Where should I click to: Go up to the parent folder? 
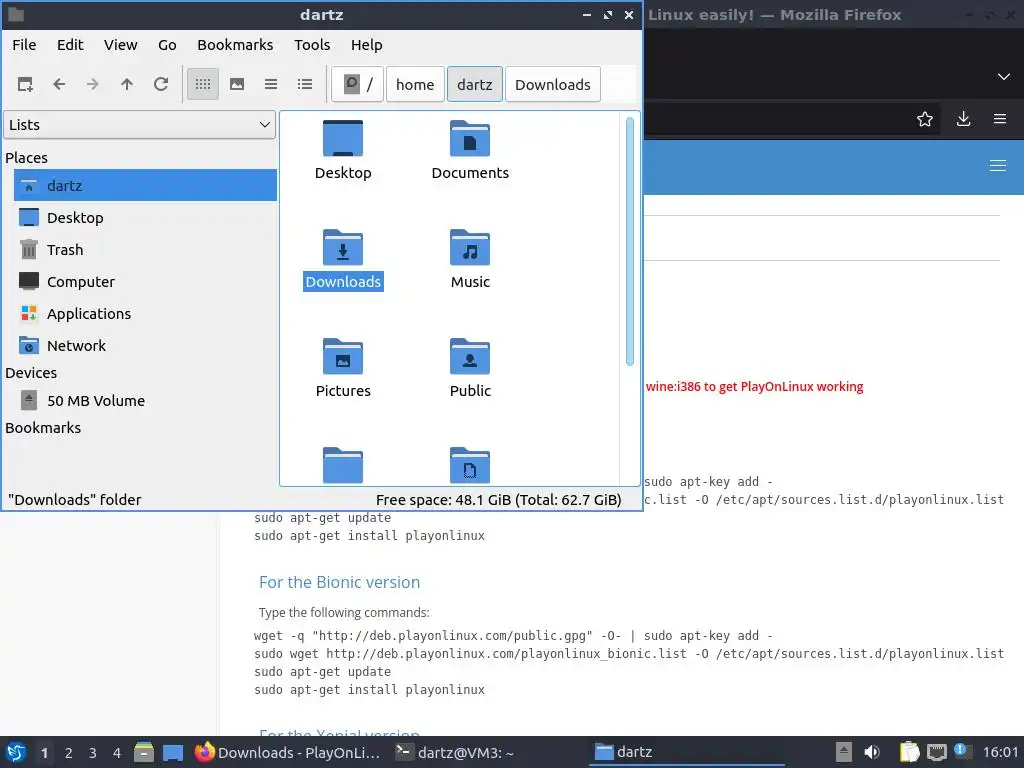[127, 84]
